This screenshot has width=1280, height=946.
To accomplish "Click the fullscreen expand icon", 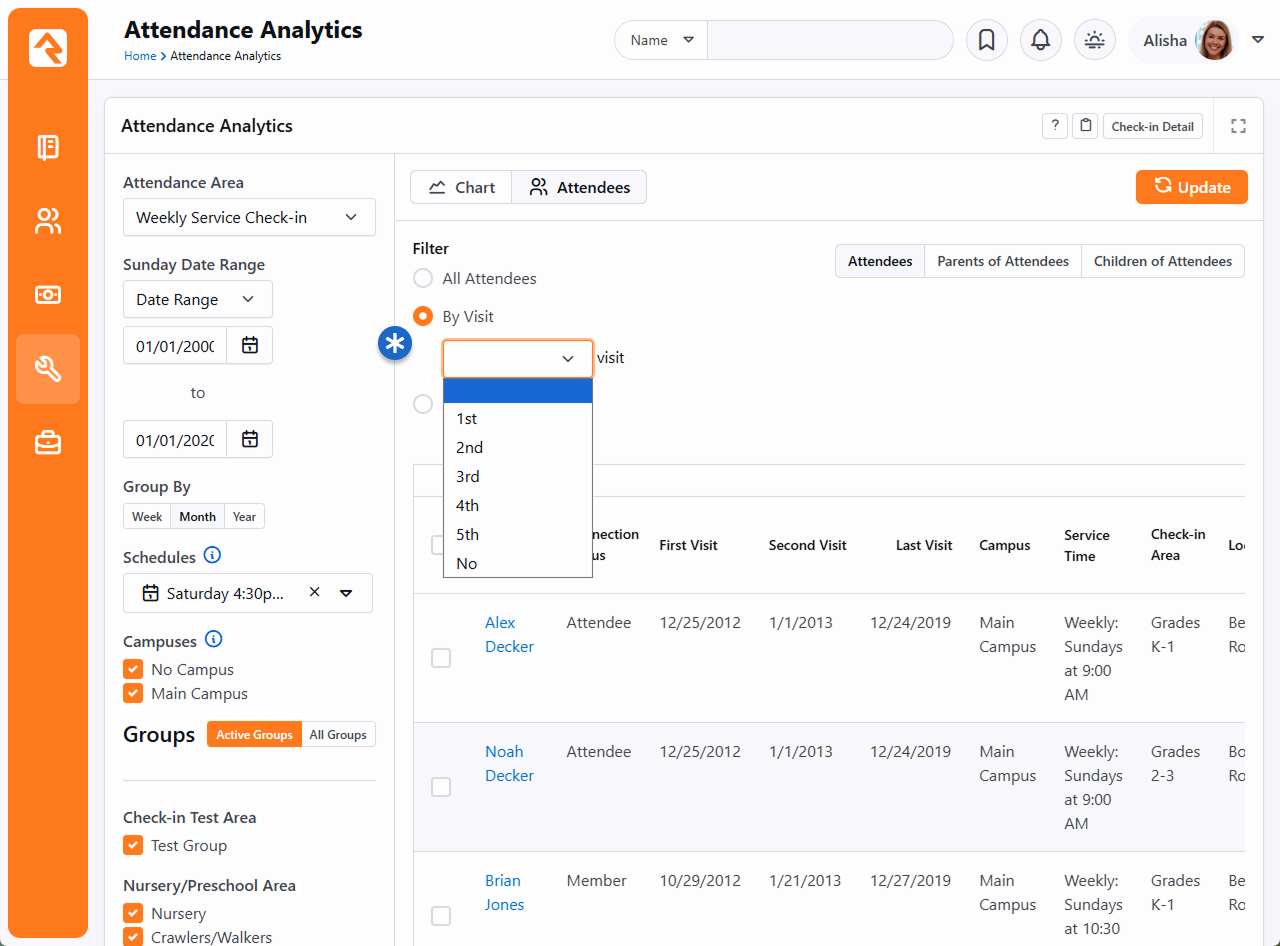I will click(1238, 126).
